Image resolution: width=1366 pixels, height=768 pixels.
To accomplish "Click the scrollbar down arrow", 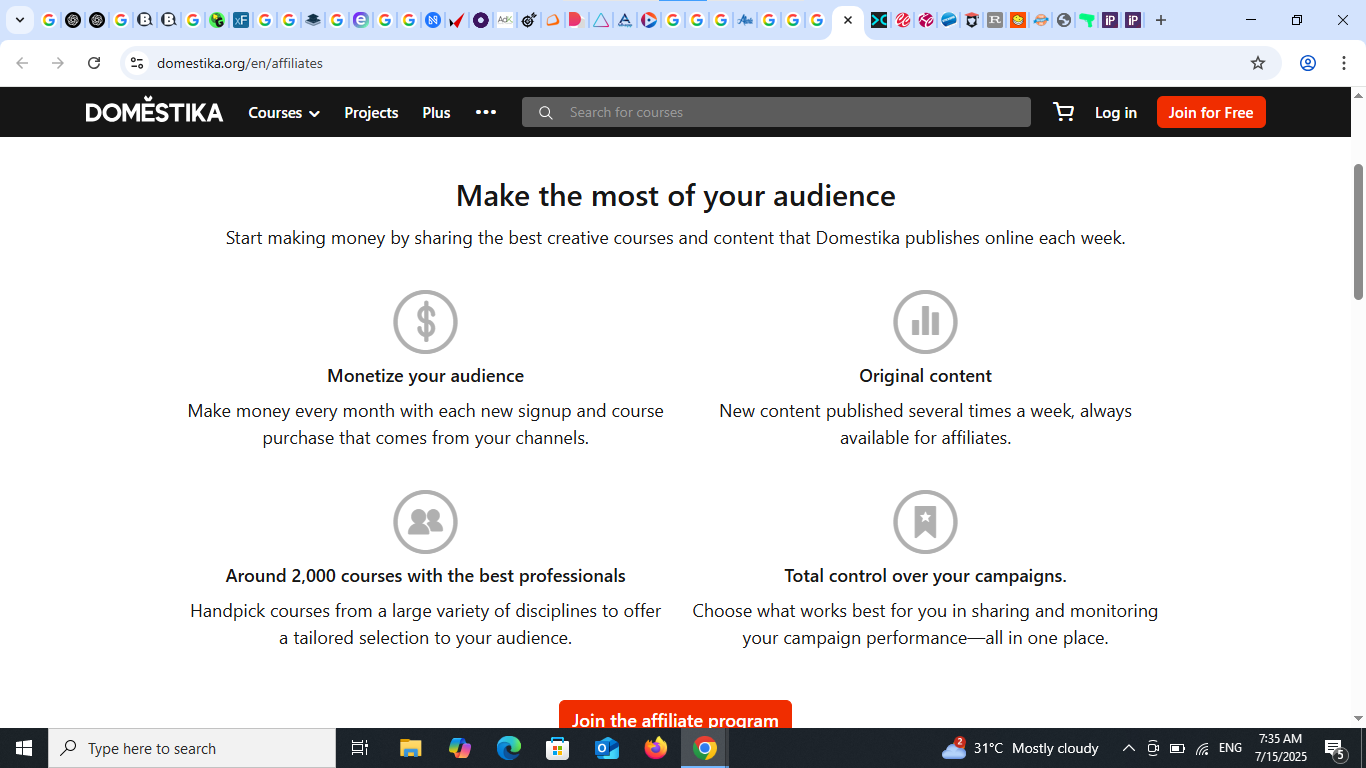I will click(1358, 718).
